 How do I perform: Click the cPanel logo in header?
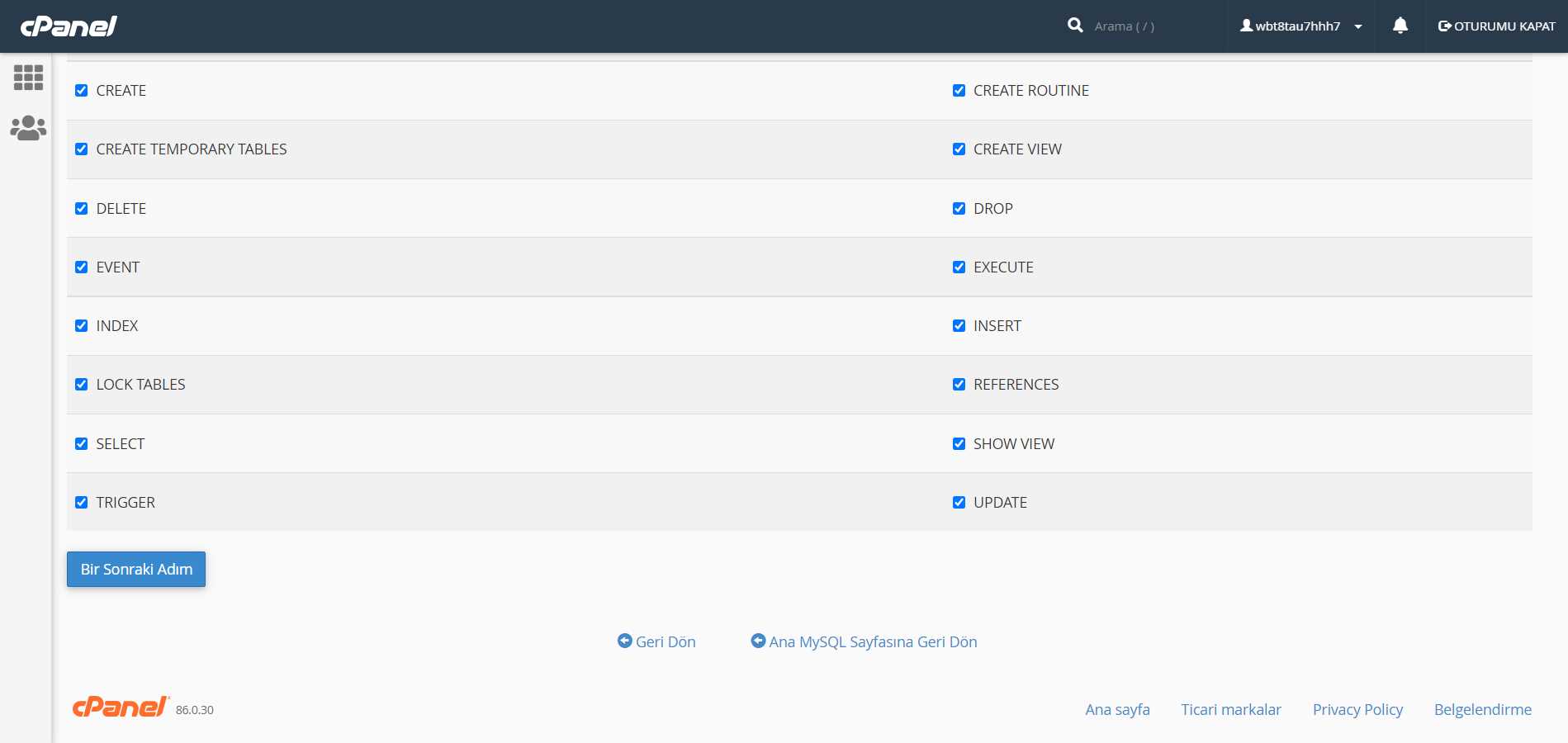[69, 26]
